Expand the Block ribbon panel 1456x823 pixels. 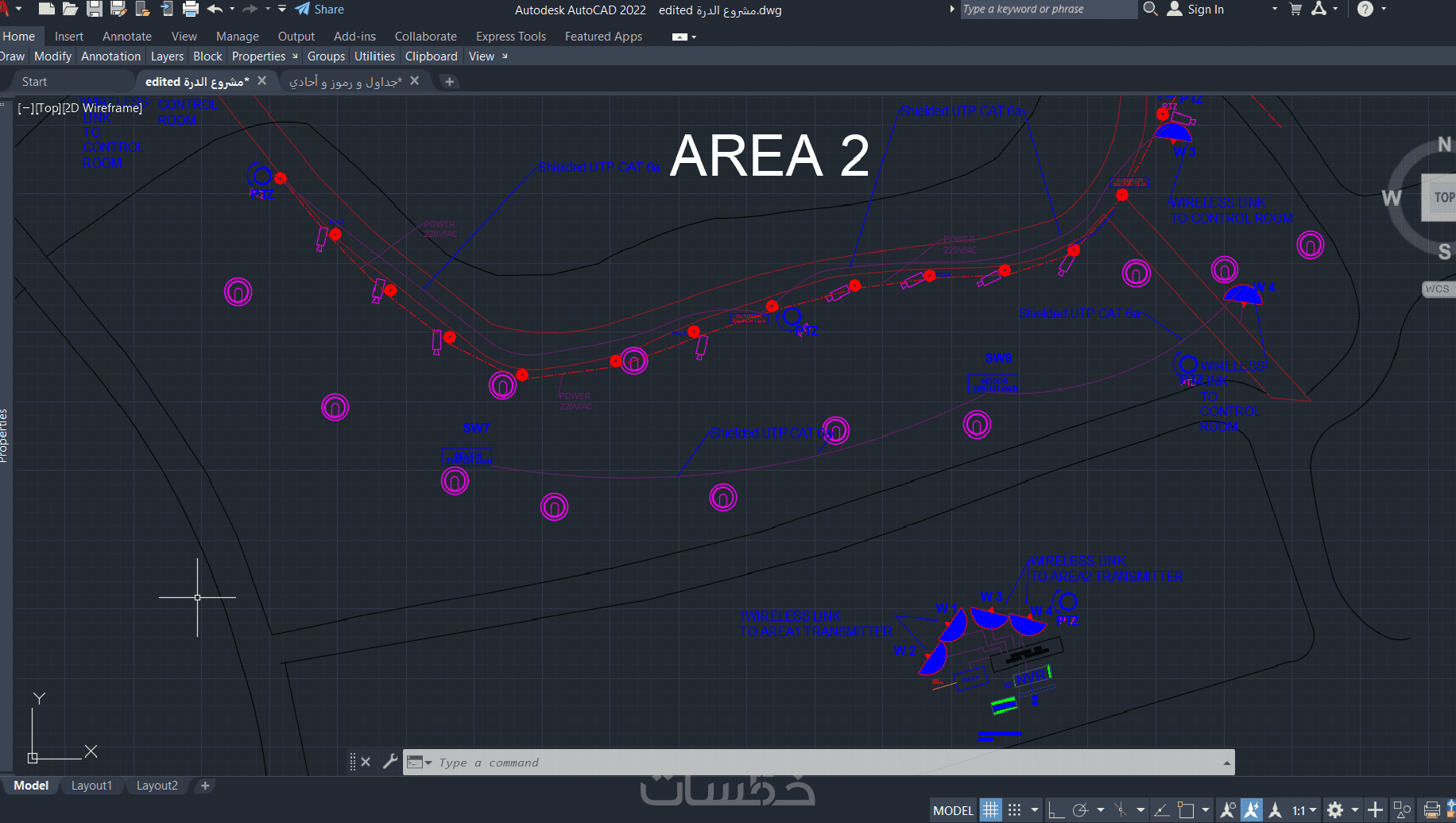tap(207, 56)
